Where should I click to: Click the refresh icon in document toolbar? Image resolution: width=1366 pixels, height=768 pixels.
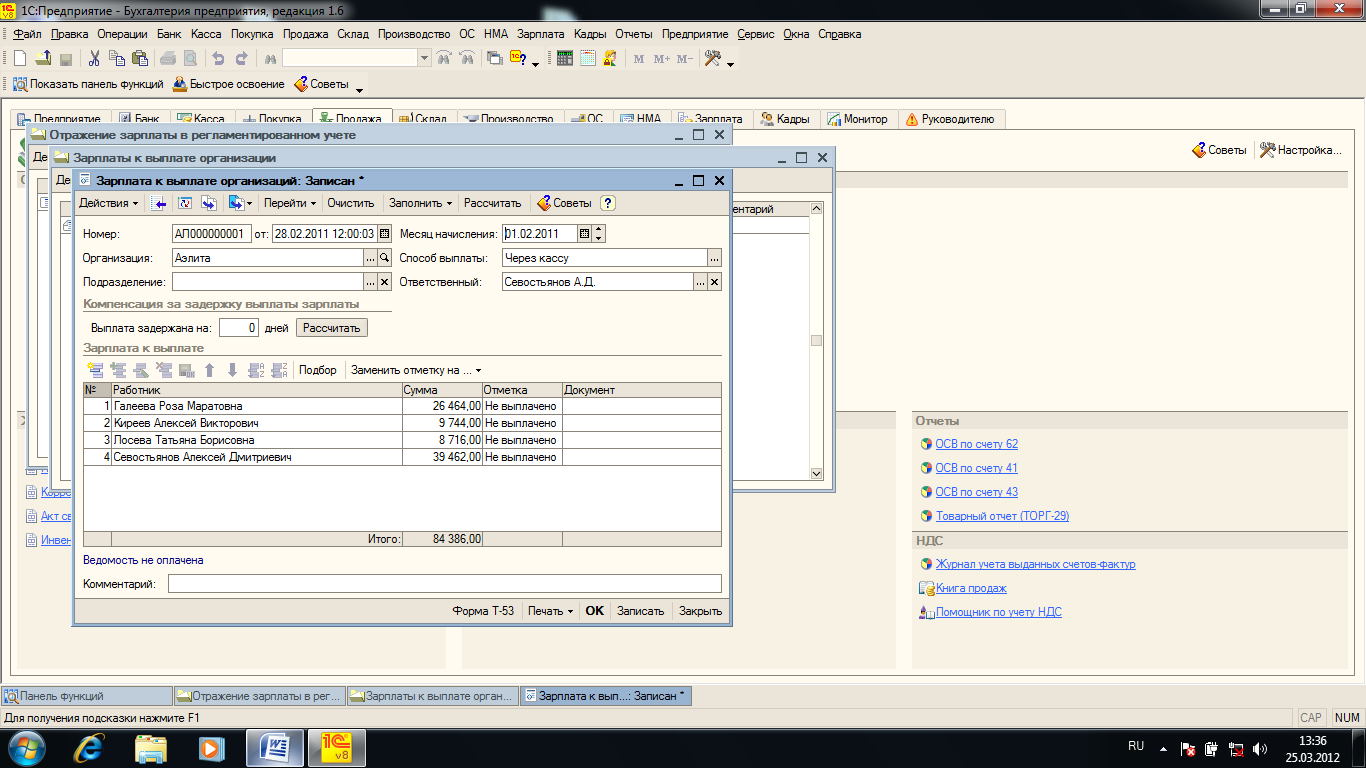click(184, 203)
